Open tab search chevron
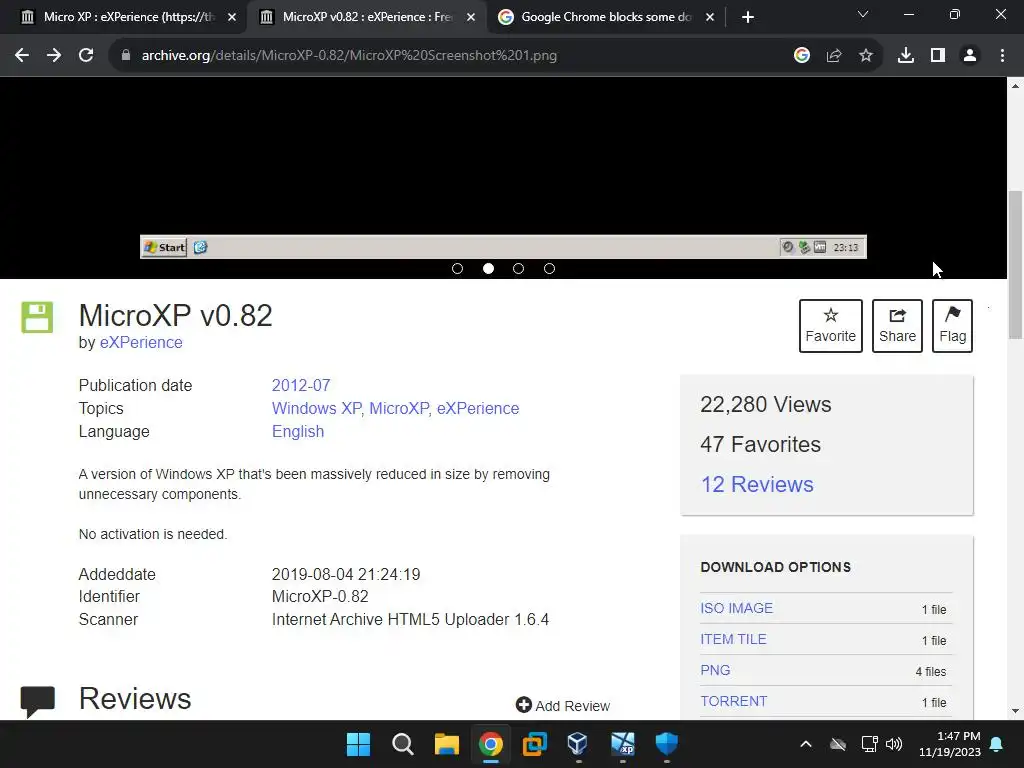 point(863,14)
